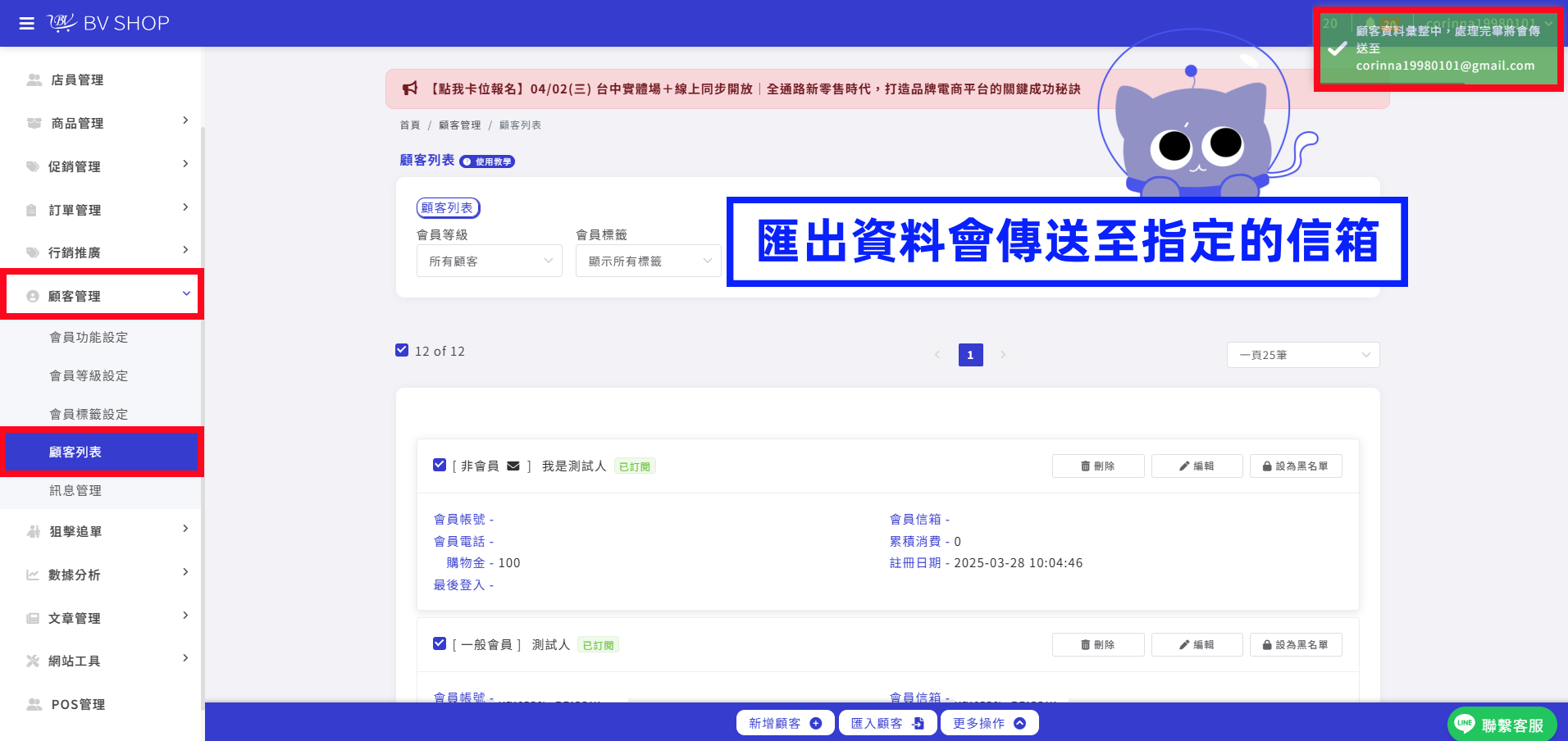Click the 訂單管理 clipboard icon
The width and height of the screenshot is (1568, 741).
coord(32,210)
